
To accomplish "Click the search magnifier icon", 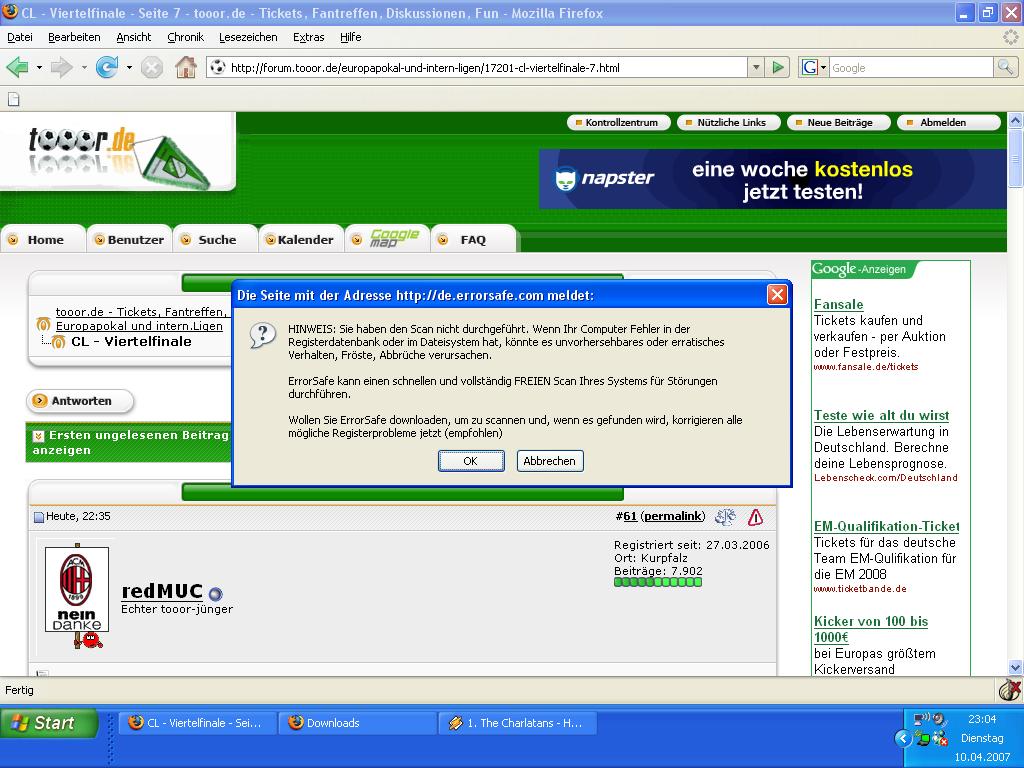I will [x=1005, y=67].
